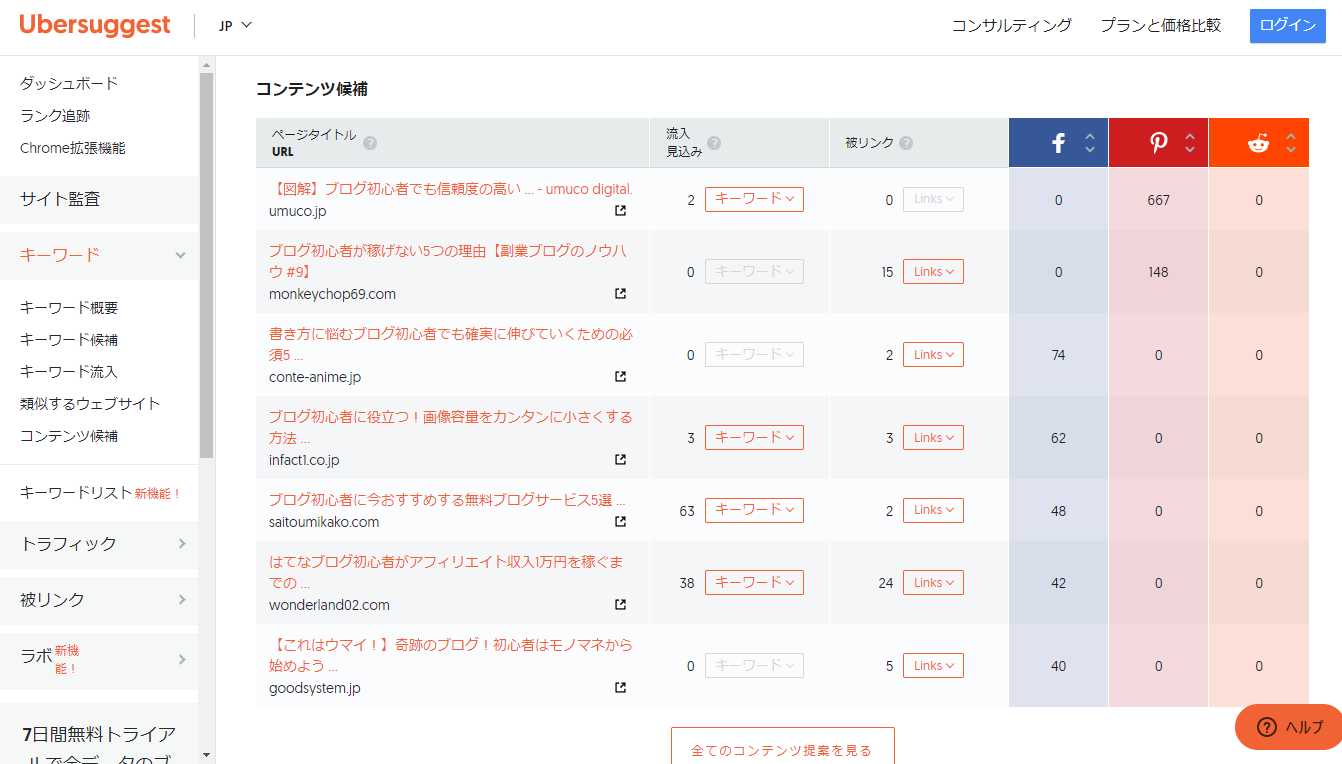Image resolution: width=1342 pixels, height=764 pixels.
Task: Open external link icon for conte-anime.jp
Action: pos(620,377)
